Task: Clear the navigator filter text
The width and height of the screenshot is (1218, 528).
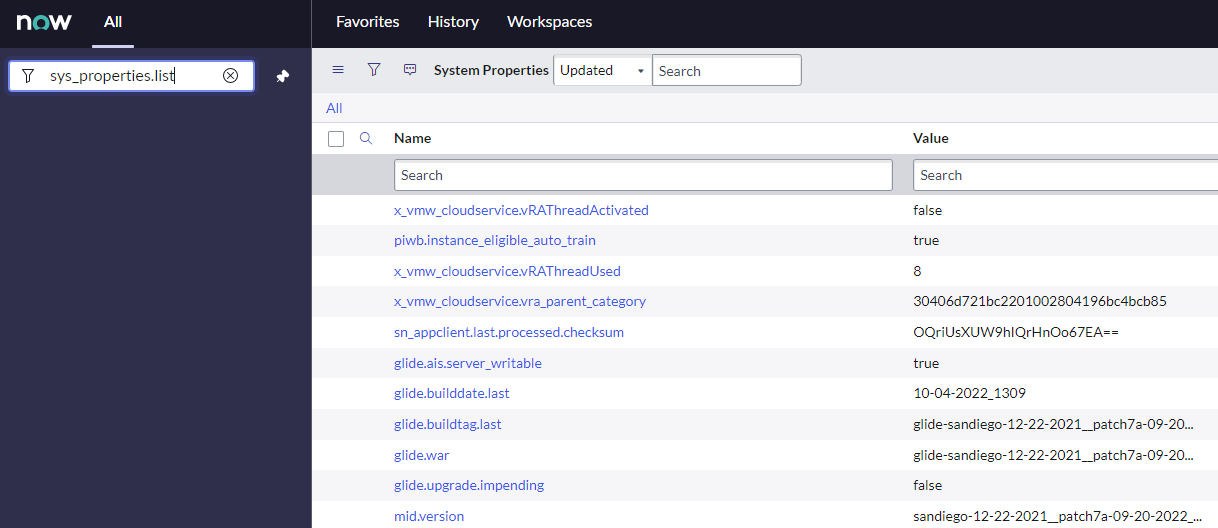Action: [x=230, y=76]
